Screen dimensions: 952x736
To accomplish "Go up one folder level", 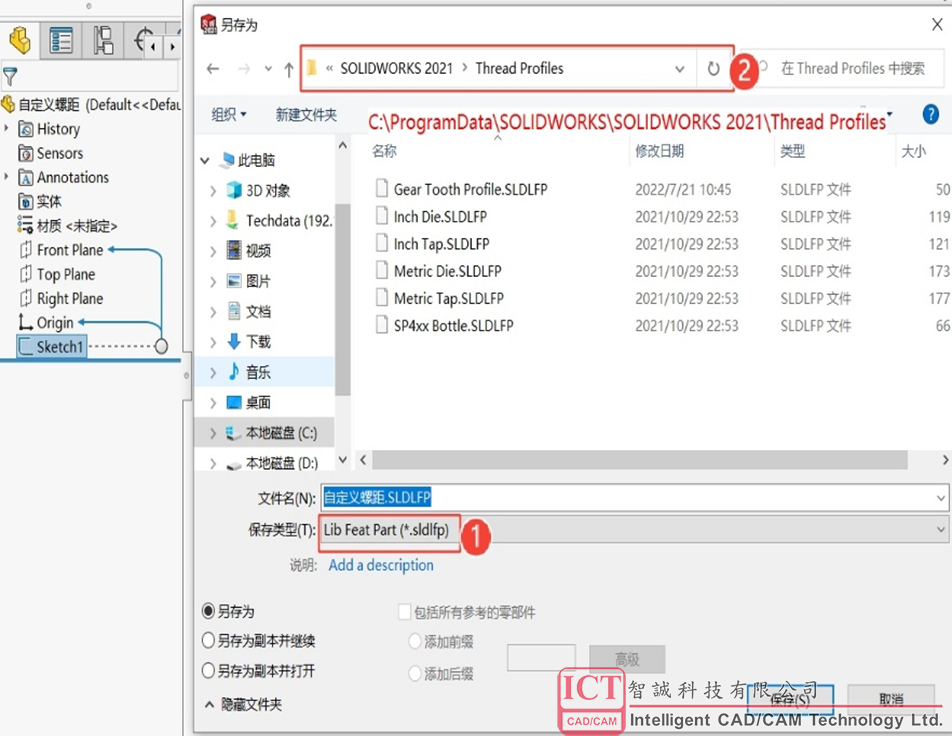I will click(x=289, y=69).
